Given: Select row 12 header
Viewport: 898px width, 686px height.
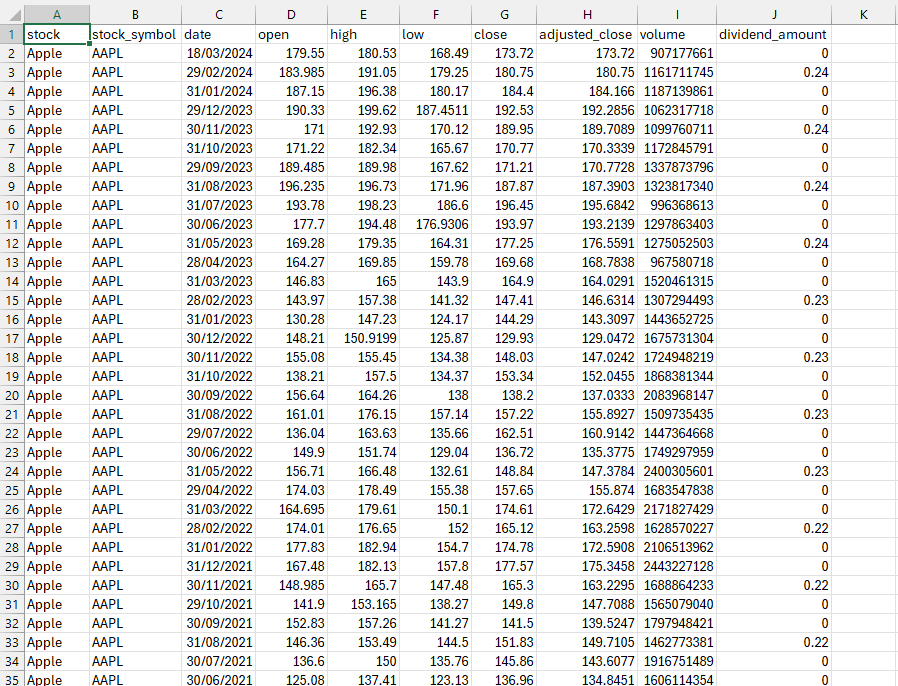Looking at the screenshot, I should tap(12, 243).
